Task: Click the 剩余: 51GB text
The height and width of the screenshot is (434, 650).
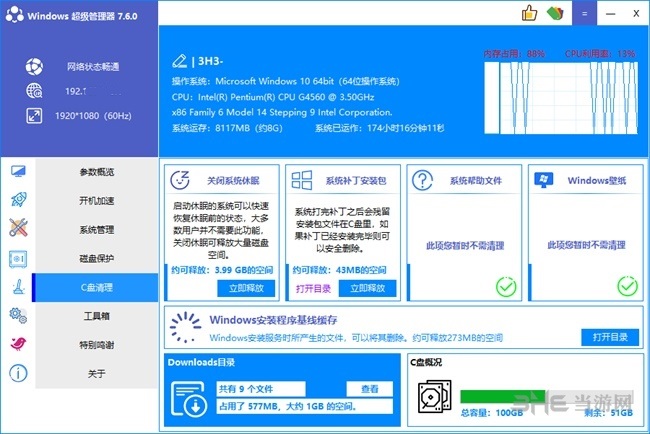Action: click(x=609, y=413)
